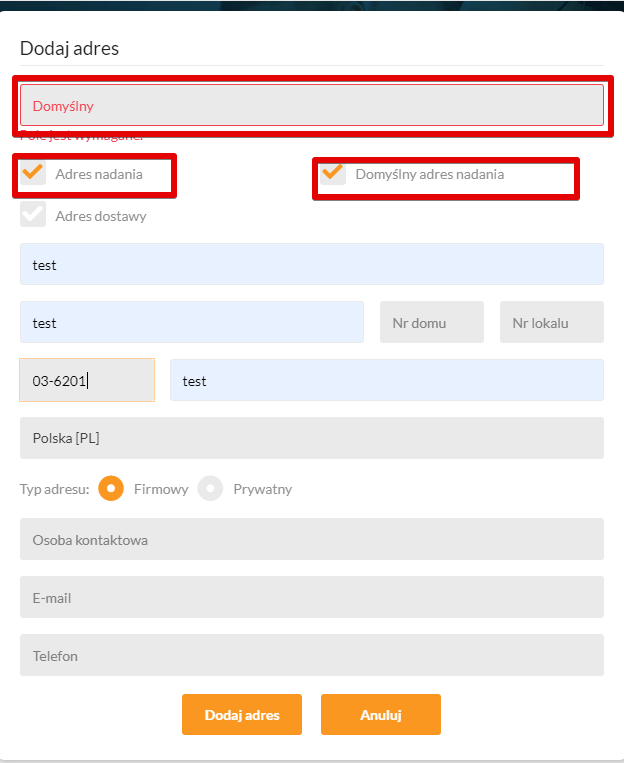This screenshot has height=763, width=624.
Task: Select the Firmowy address type
Action: pos(112,489)
